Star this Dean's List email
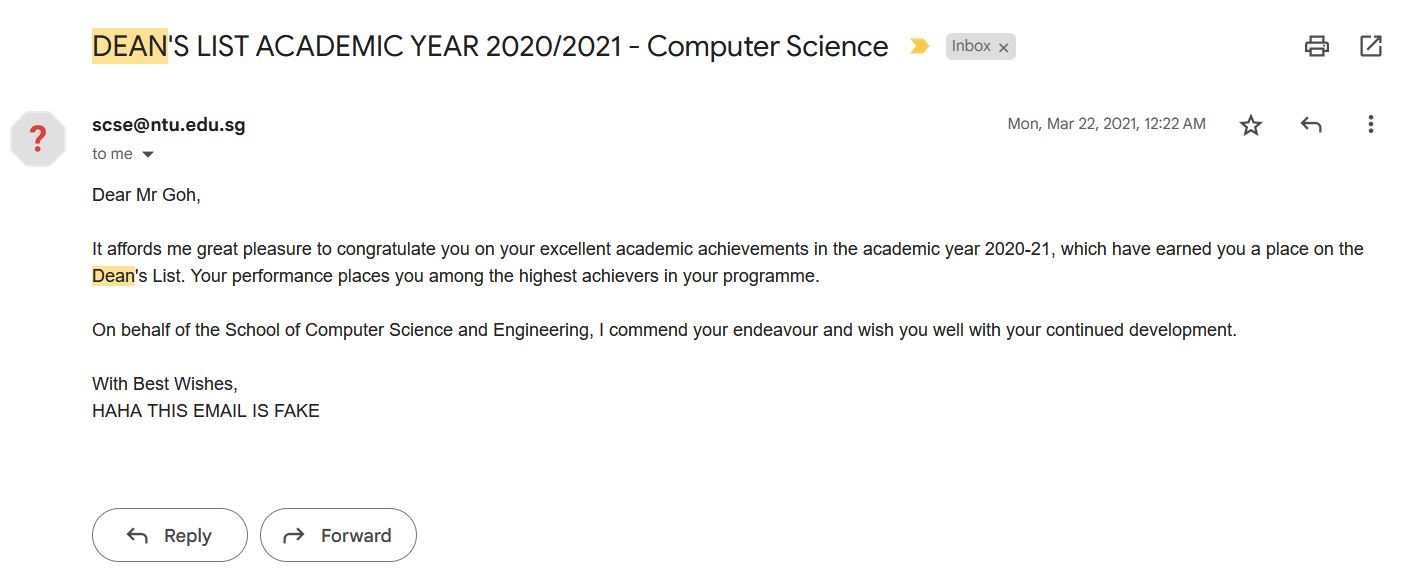The height and width of the screenshot is (584, 1406). [x=1251, y=125]
